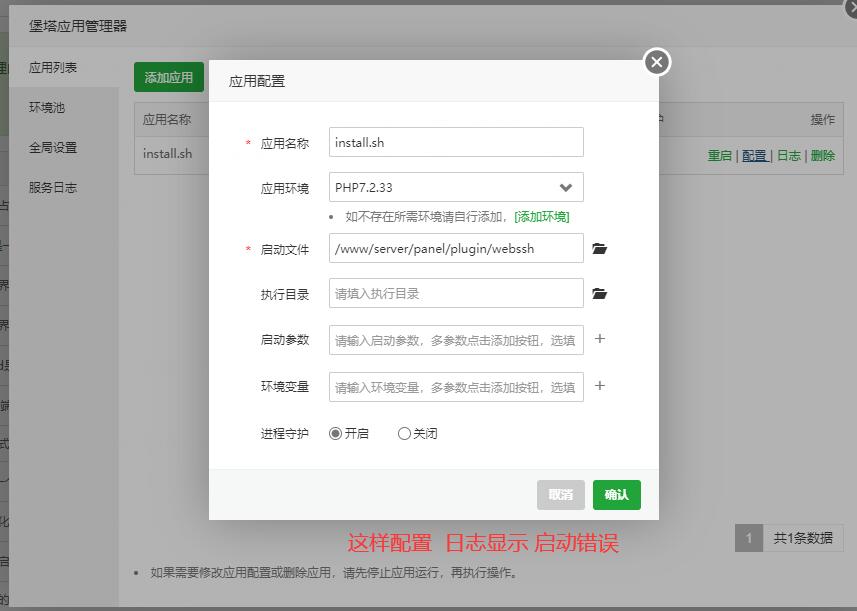Add another 启动参数 with plus icon

[600, 339]
